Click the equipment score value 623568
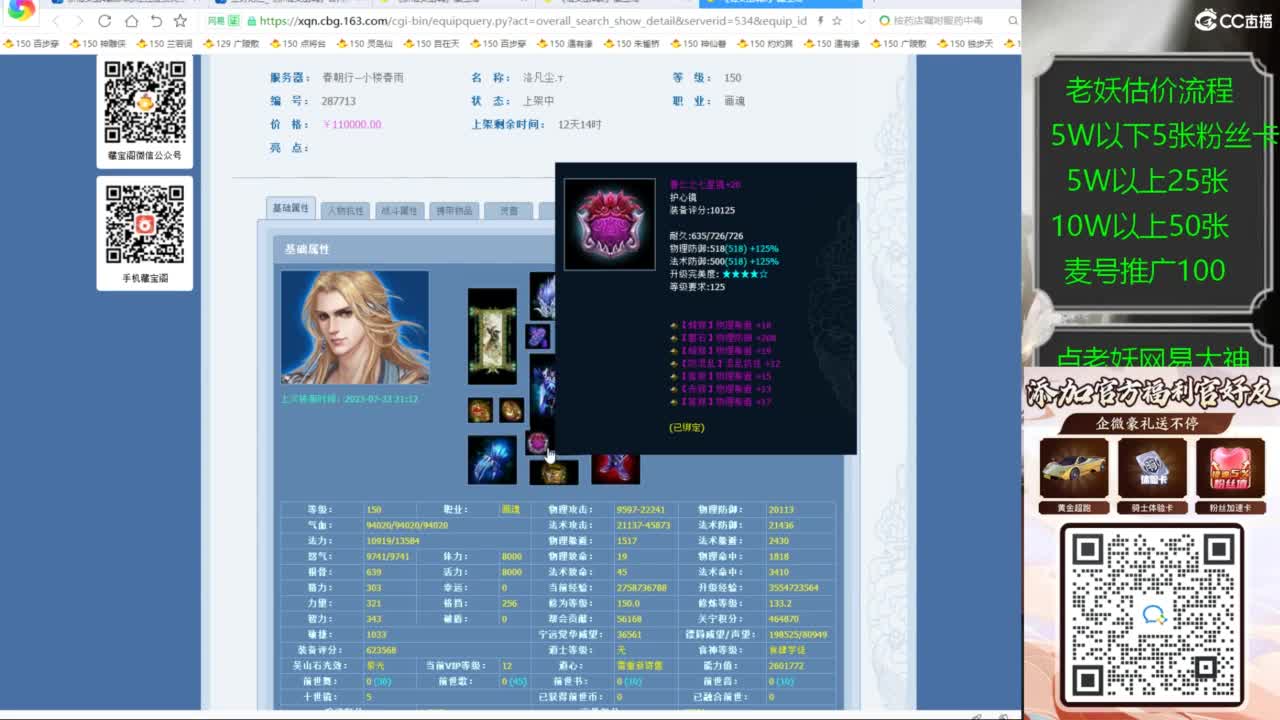The width and height of the screenshot is (1280, 720). (x=381, y=650)
